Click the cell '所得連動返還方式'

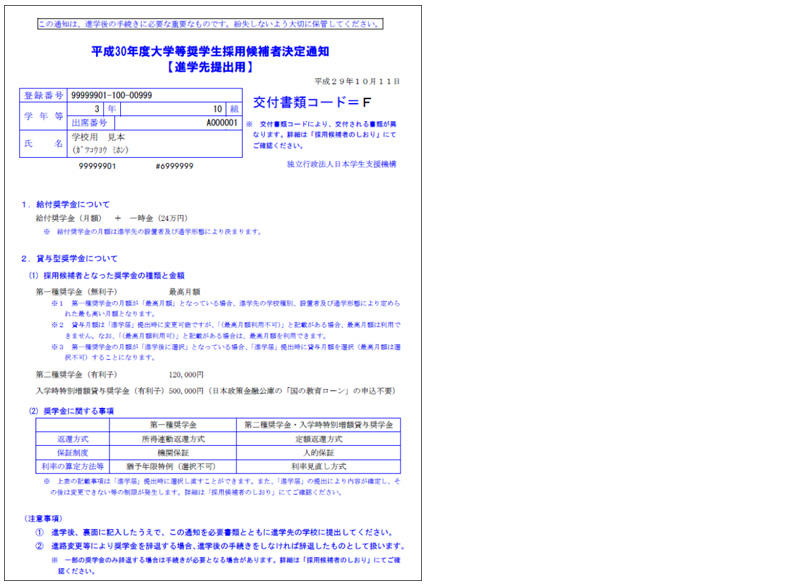coord(173,439)
